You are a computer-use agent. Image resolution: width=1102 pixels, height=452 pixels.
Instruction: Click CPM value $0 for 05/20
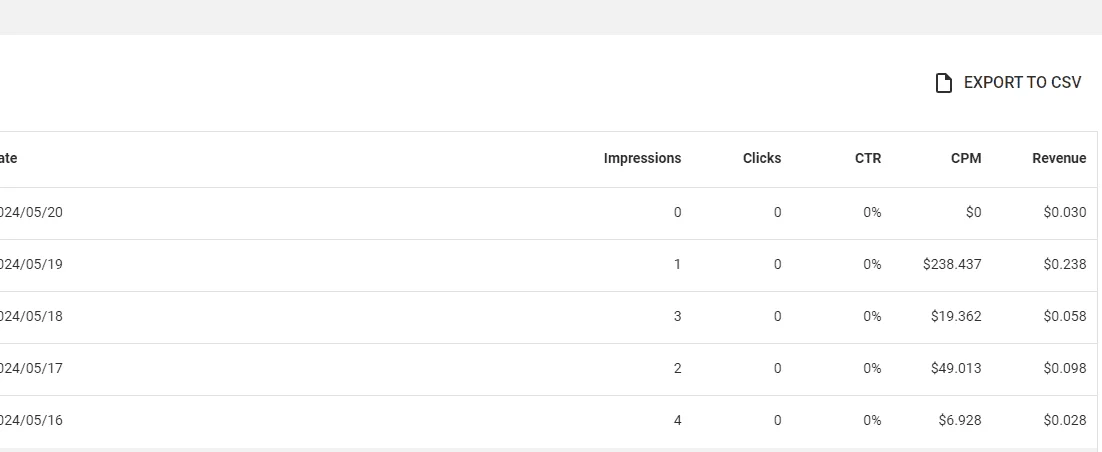tap(973, 212)
